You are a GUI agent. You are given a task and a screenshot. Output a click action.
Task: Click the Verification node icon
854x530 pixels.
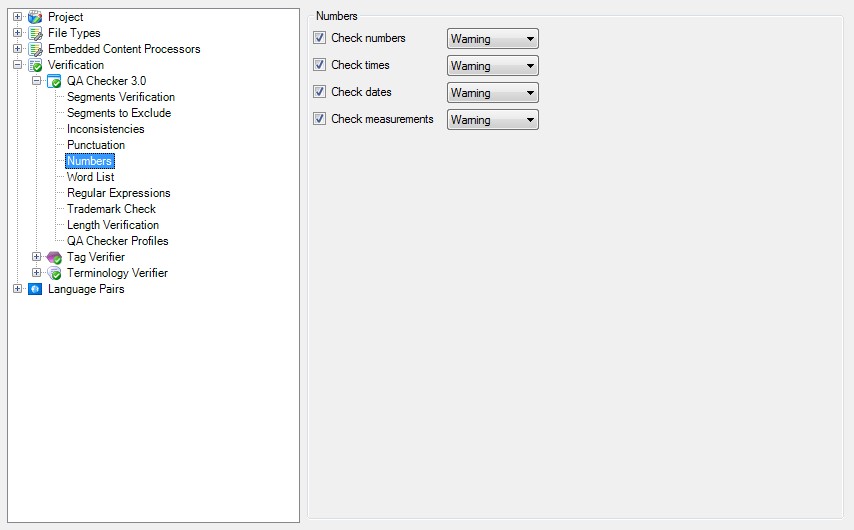click(35, 65)
